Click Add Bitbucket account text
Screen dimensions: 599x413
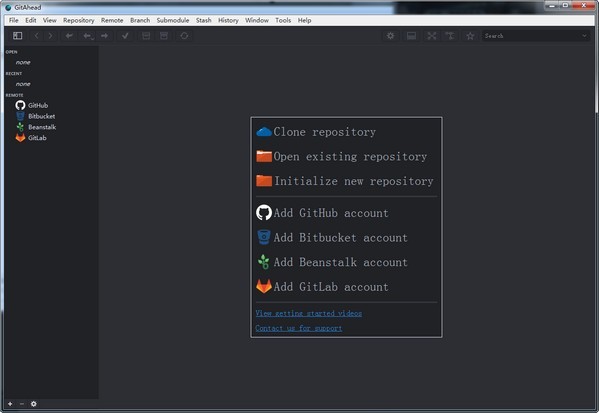pyautogui.click(x=340, y=238)
